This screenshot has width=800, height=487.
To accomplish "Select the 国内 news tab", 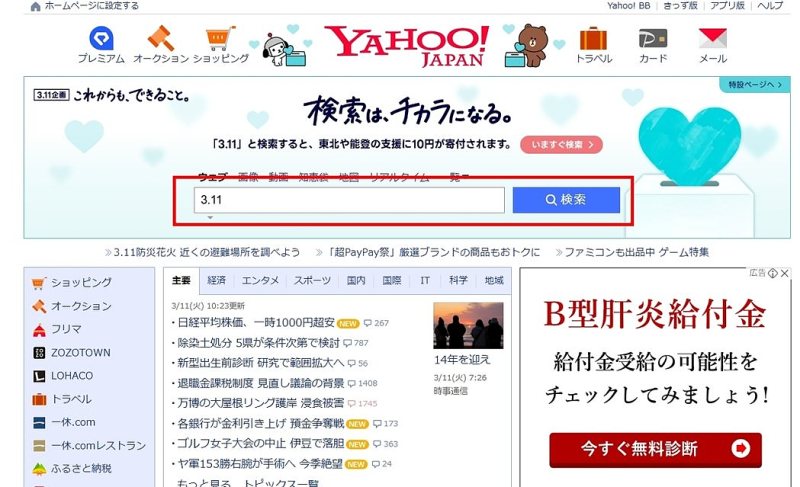I will pyautogui.click(x=356, y=280).
